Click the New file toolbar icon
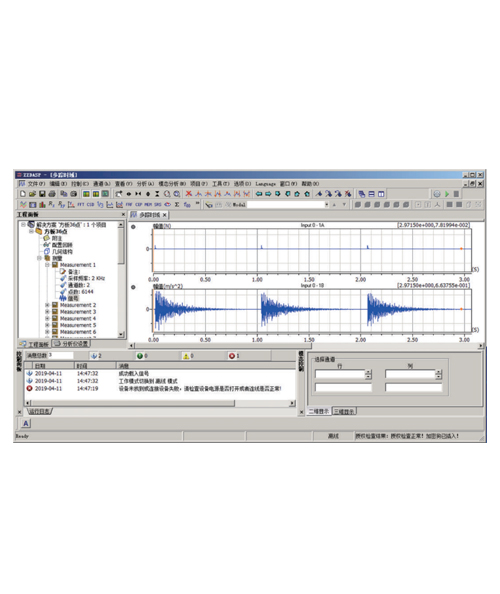The image size is (500, 594). tap(23, 194)
